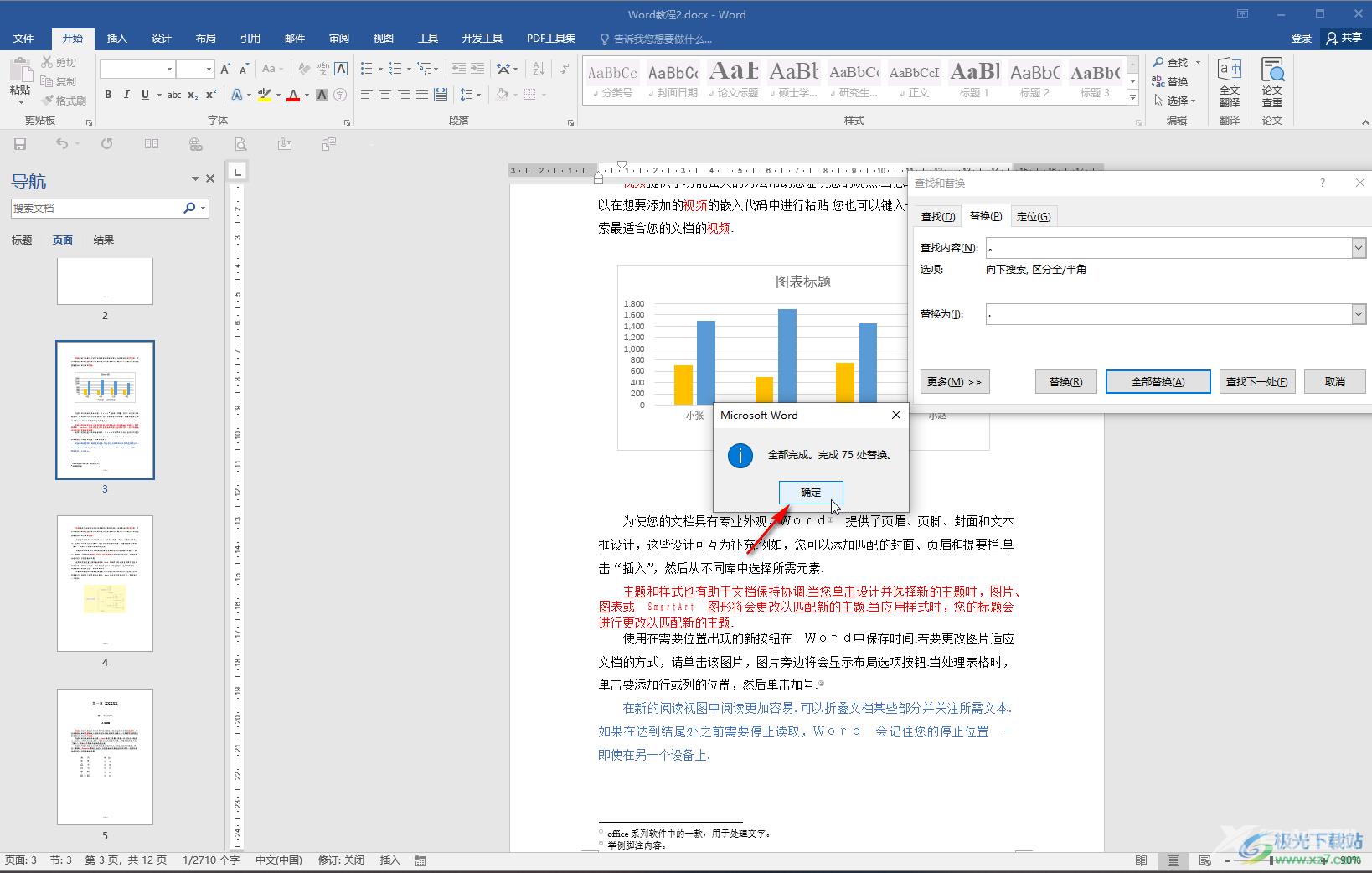
Task: Open the phonetic guide (wén) tool
Action: pyautogui.click(x=322, y=69)
